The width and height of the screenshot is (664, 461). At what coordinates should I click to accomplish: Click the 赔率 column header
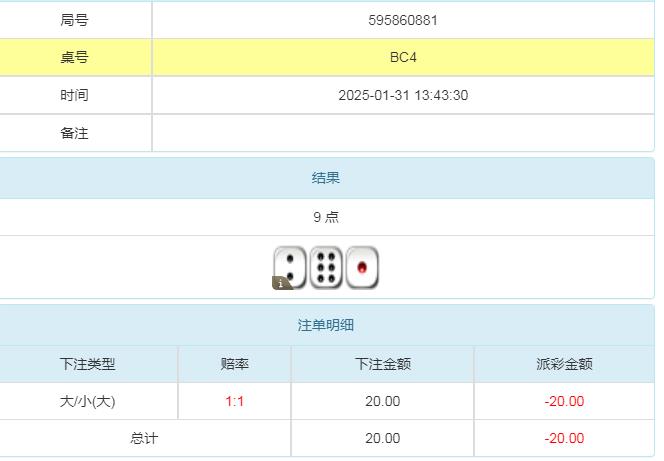(235, 364)
